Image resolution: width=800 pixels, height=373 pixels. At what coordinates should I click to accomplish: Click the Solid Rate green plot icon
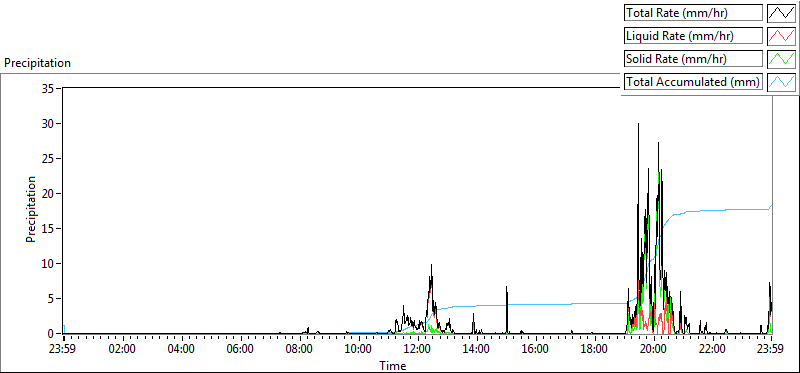pyautogui.click(x=781, y=59)
